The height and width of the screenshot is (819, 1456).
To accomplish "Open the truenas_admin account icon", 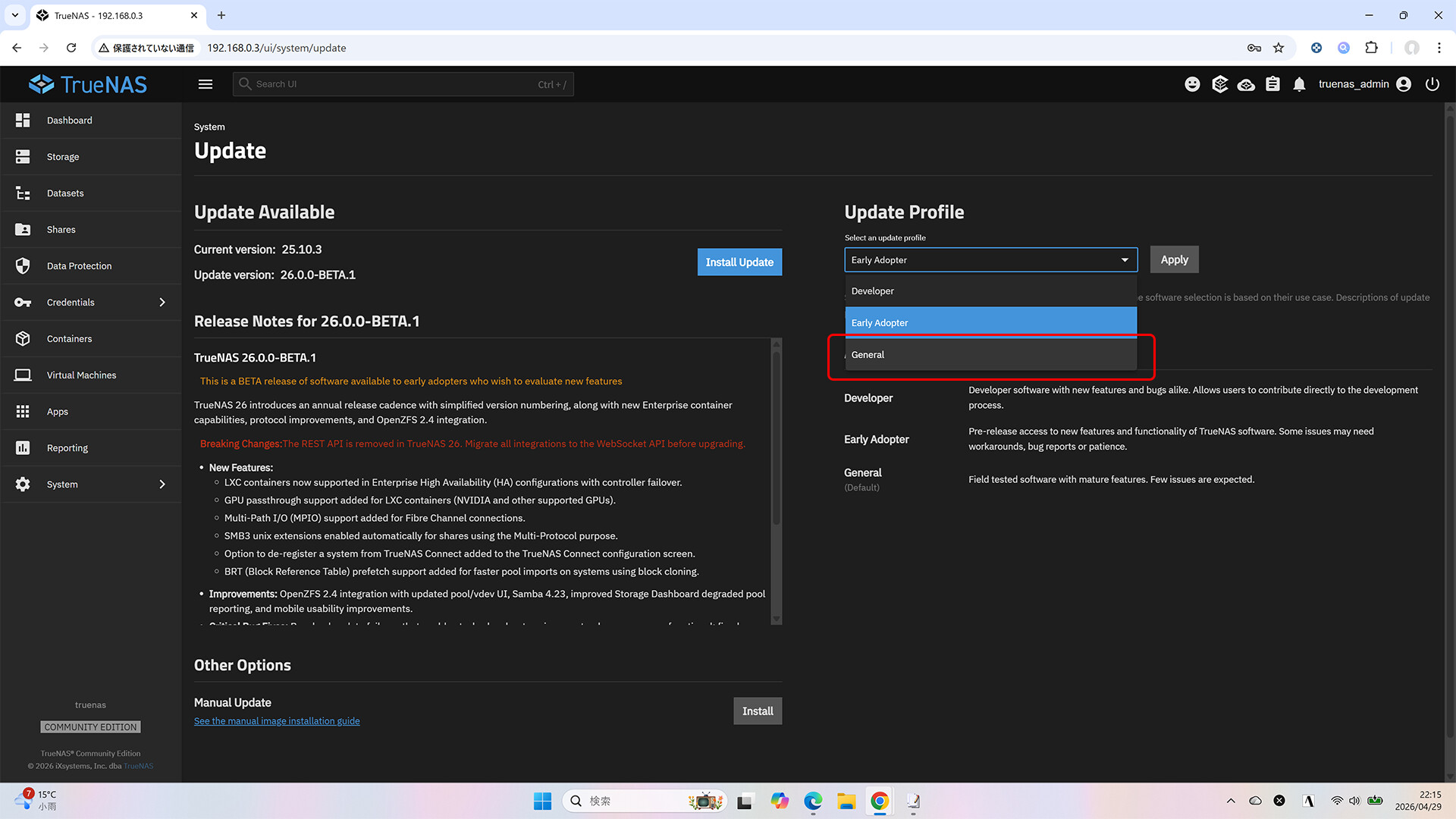I will click(1404, 84).
